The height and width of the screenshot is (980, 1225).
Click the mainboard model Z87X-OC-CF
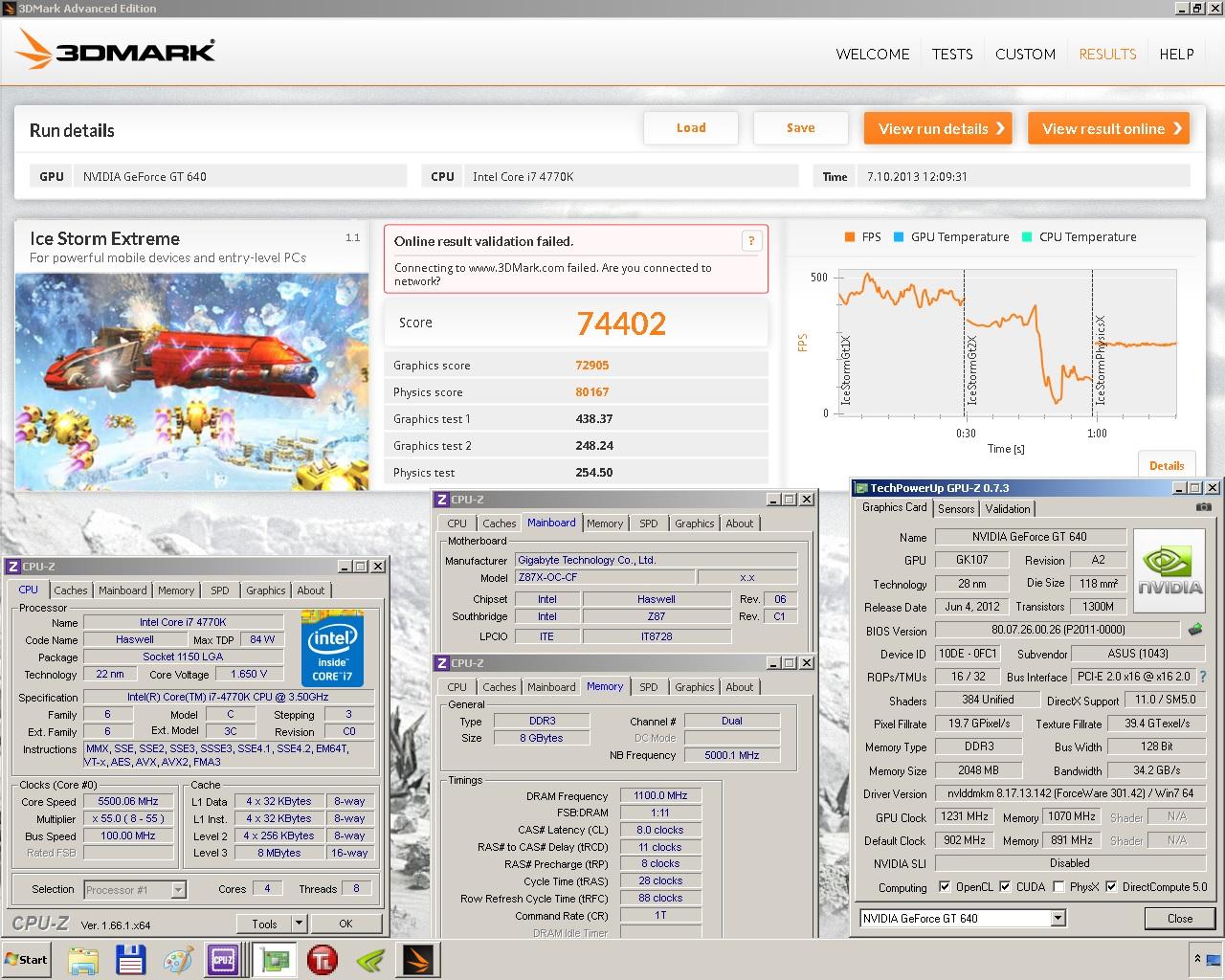pyautogui.click(x=603, y=577)
